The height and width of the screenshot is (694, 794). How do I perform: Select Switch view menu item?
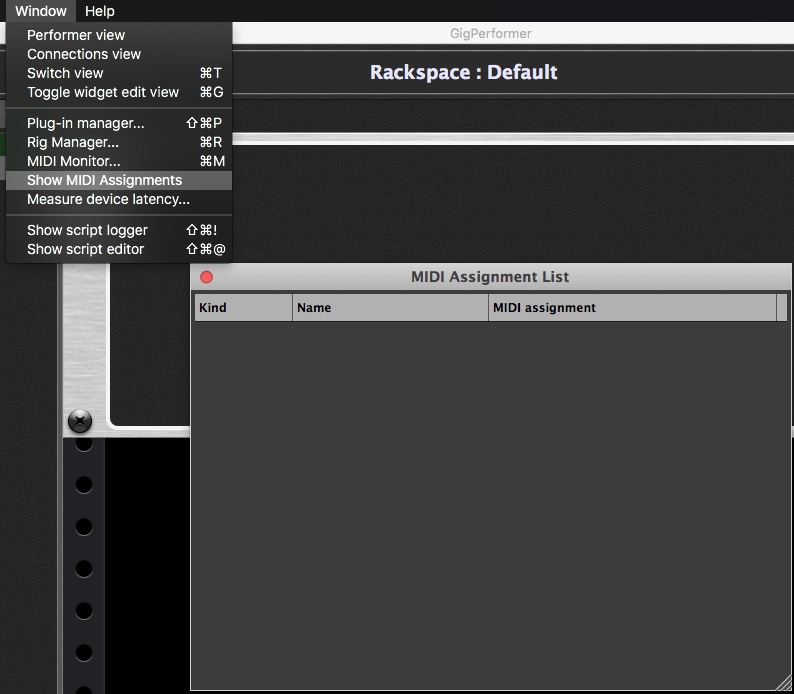[x=119, y=73]
